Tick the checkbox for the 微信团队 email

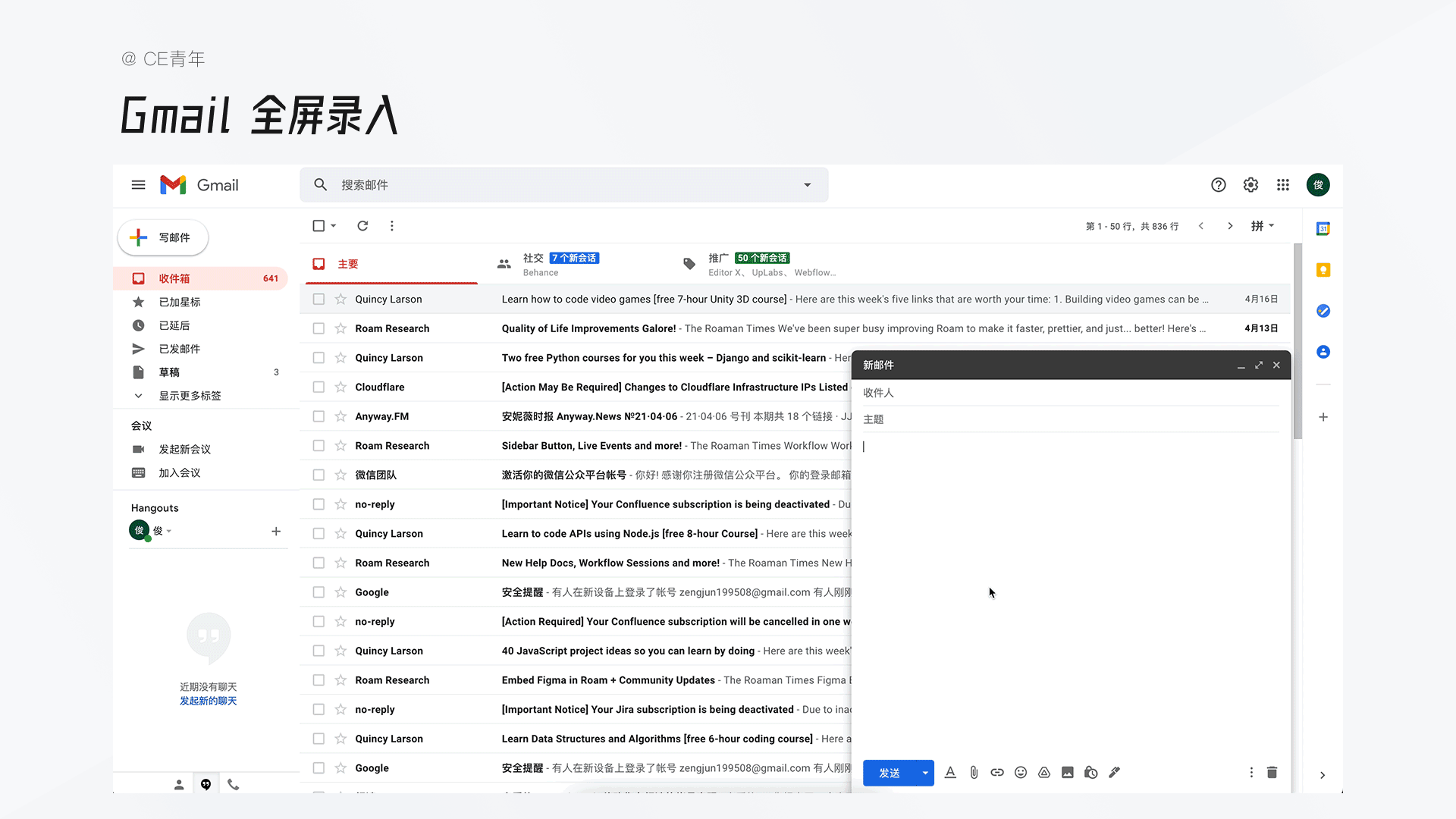[318, 475]
